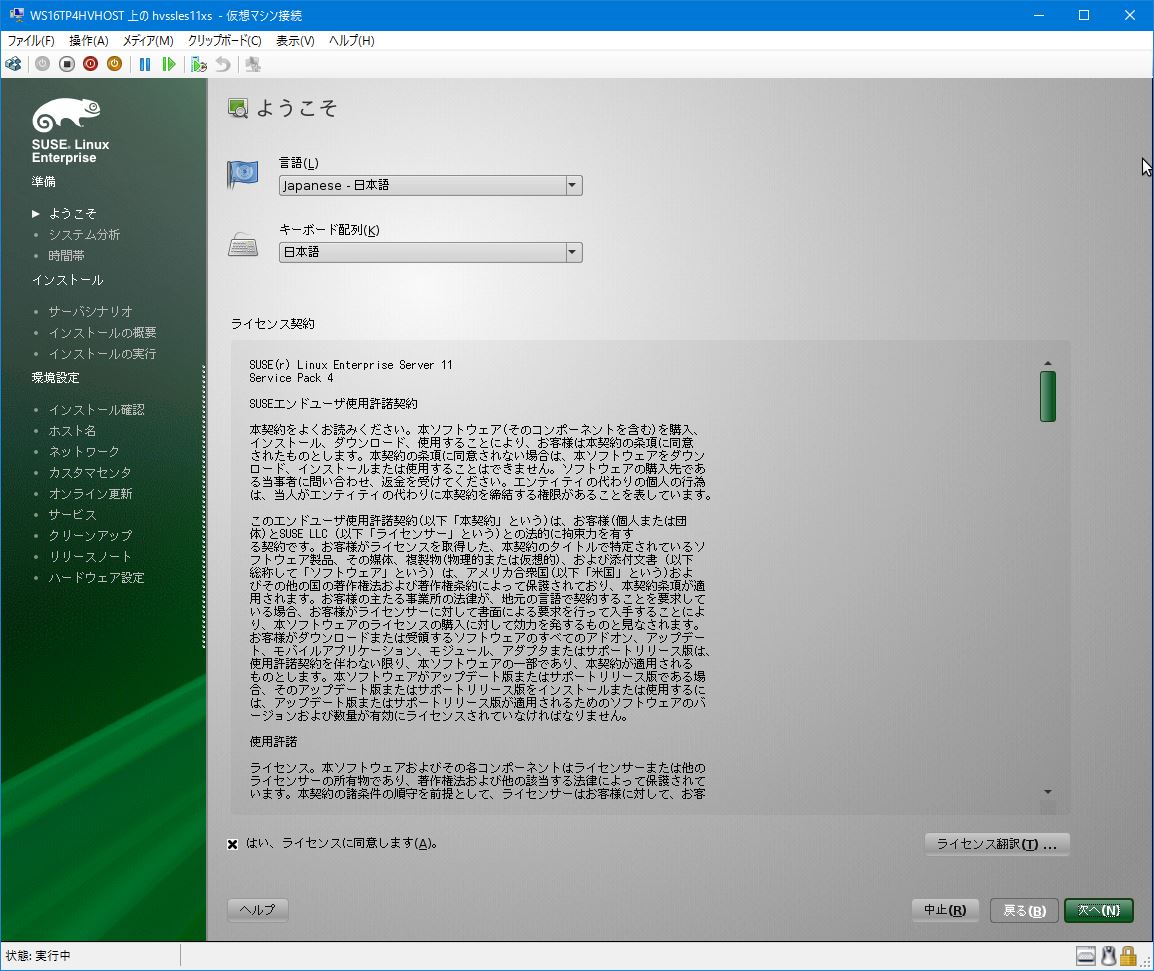The height and width of the screenshot is (971, 1154).
Task: Click the green license scrollbar thumb
Action: [1048, 397]
